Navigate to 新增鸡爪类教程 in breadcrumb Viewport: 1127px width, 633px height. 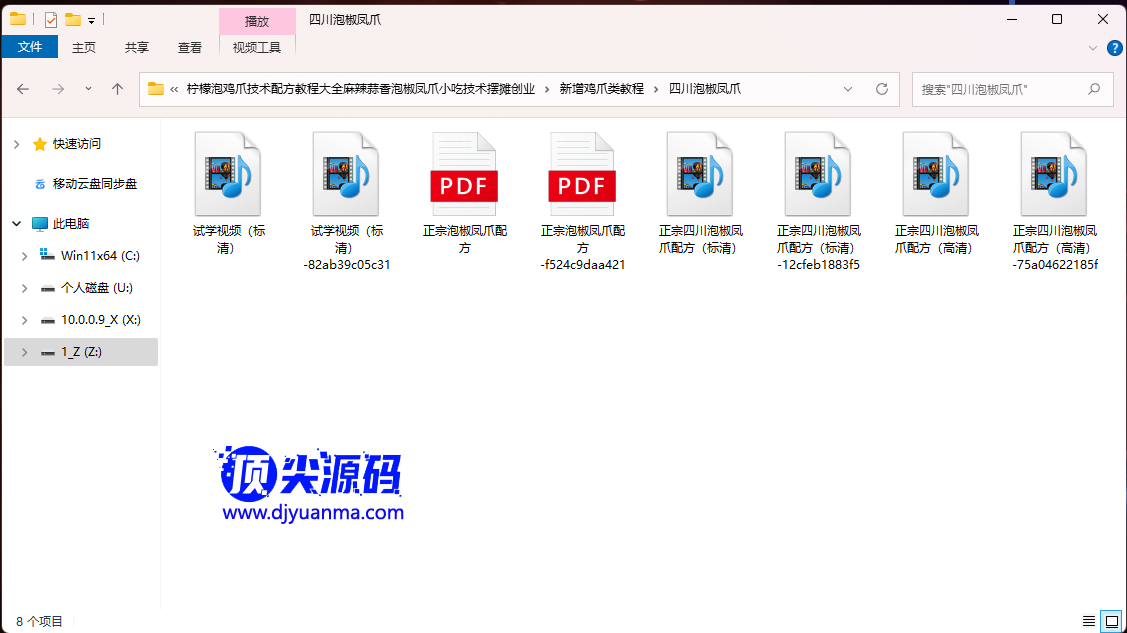601,89
